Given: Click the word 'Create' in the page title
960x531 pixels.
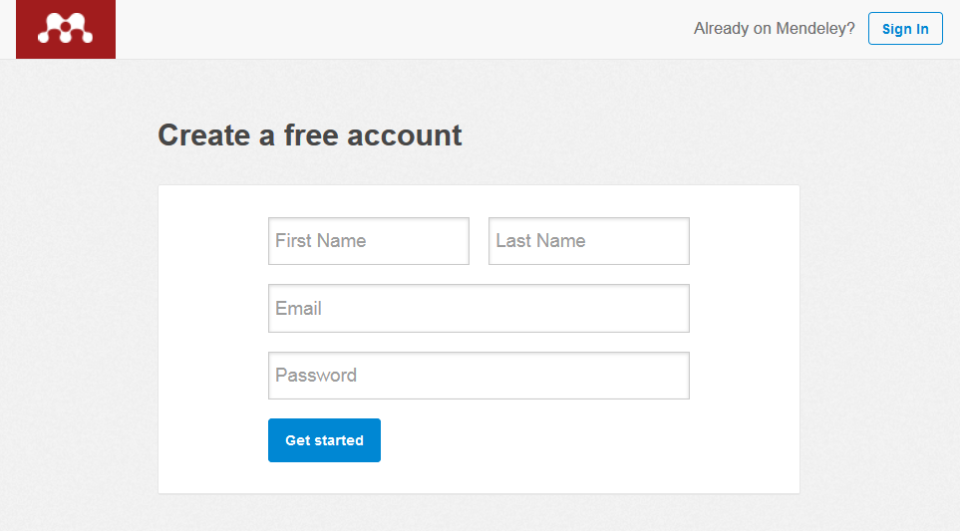Looking at the screenshot, I should 204,135.
